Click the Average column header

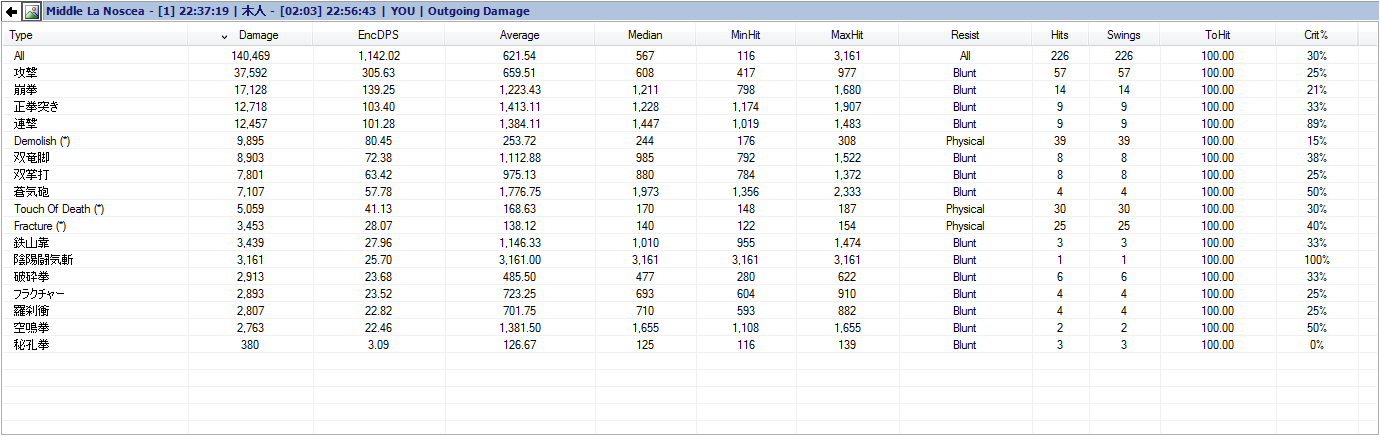tap(519, 35)
